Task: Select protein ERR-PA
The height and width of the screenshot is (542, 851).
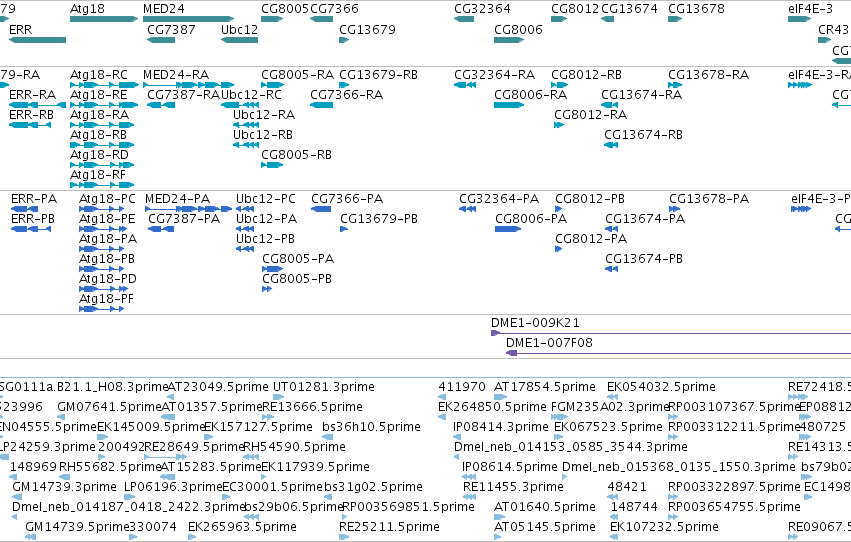Action: pos(34,199)
